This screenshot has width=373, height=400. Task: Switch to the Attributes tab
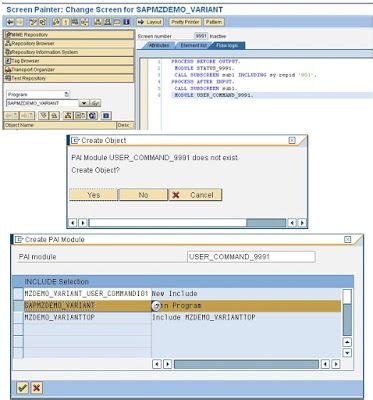[x=158, y=46]
